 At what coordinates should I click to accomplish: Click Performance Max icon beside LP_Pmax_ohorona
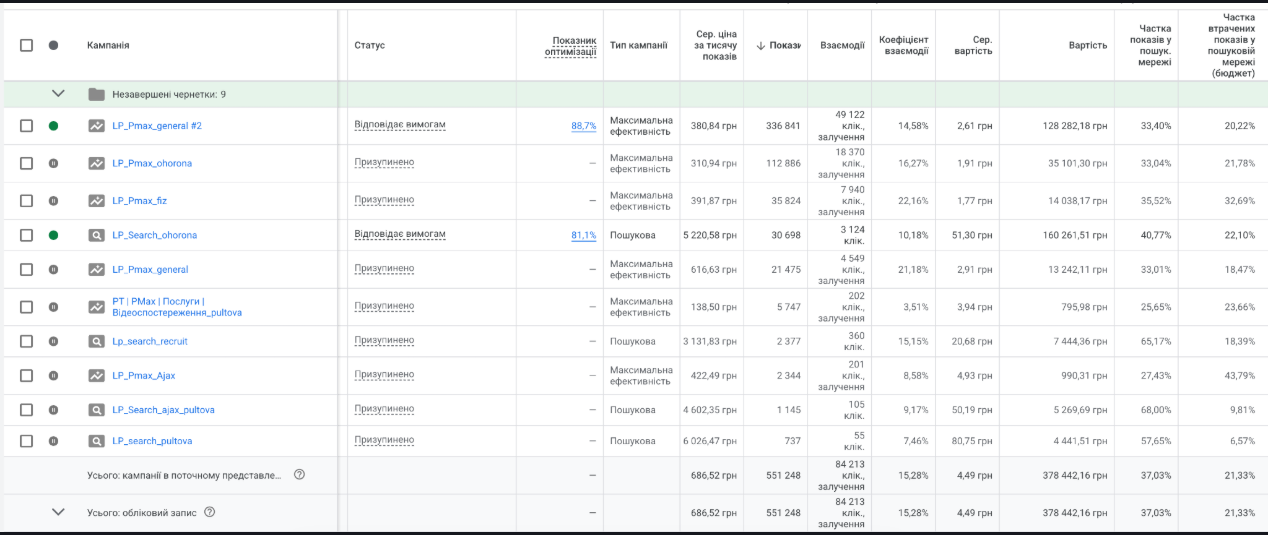[96, 163]
